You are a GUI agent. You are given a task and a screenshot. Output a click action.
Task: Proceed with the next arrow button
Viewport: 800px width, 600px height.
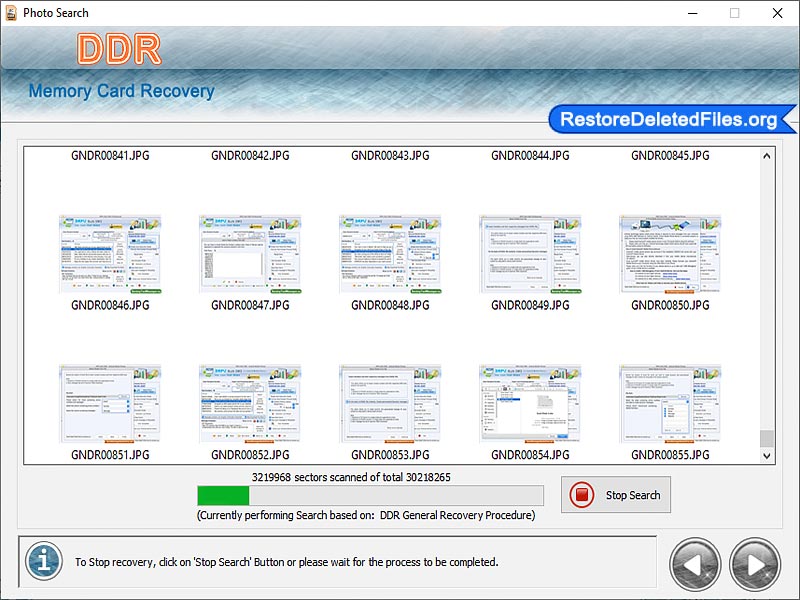coord(755,564)
